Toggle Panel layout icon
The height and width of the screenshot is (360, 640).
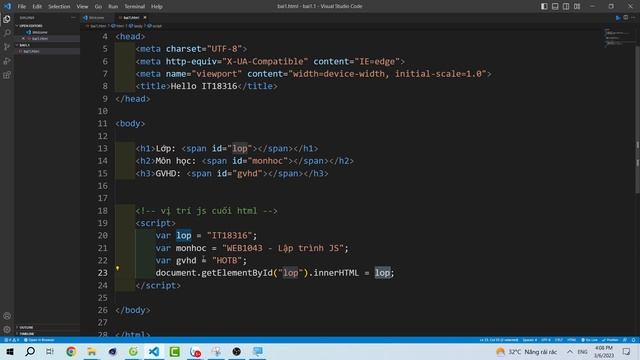point(555,6)
